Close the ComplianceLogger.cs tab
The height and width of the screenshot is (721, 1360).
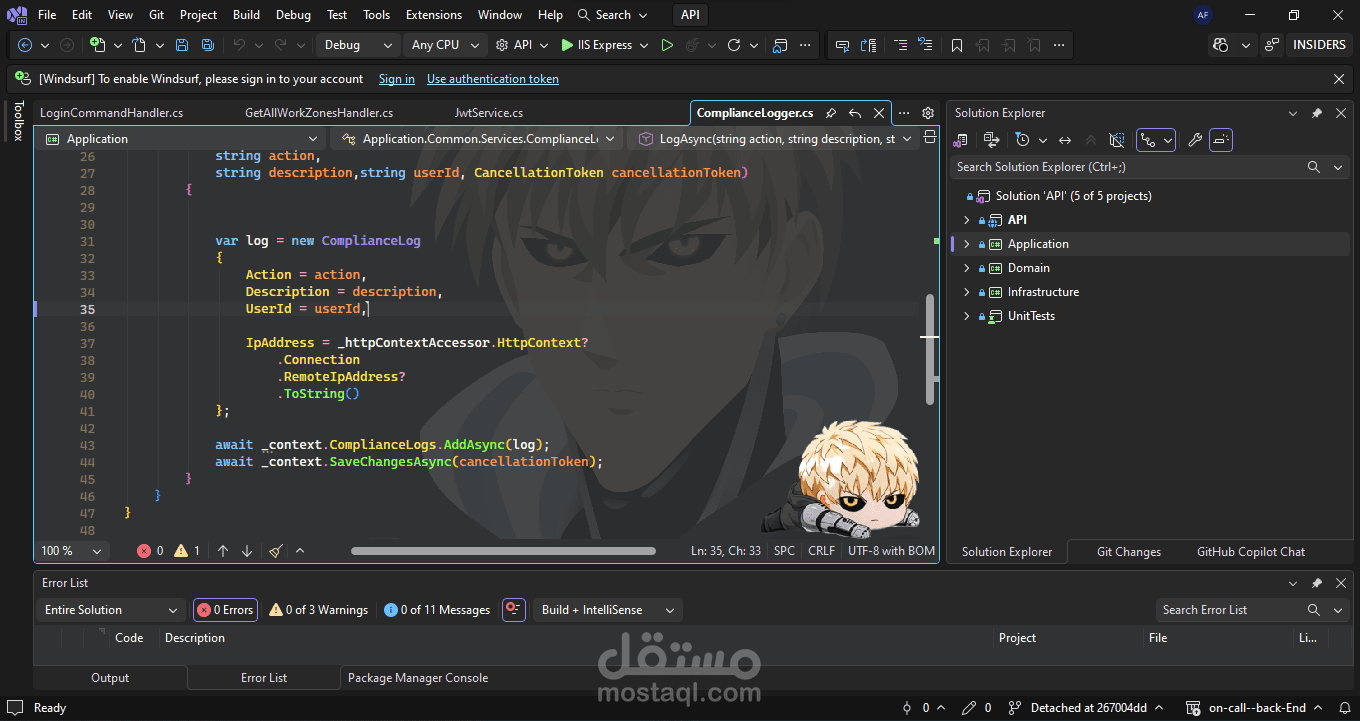[879, 113]
